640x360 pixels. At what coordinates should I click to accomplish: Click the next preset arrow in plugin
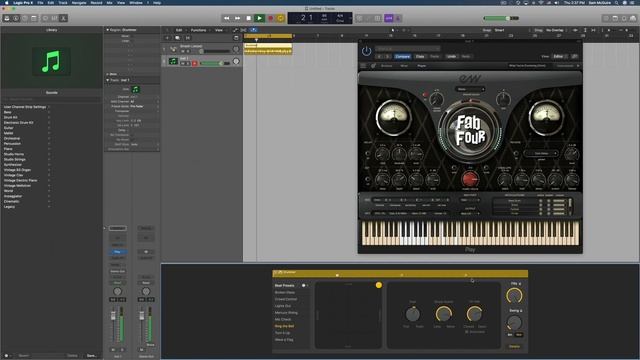pos(387,56)
